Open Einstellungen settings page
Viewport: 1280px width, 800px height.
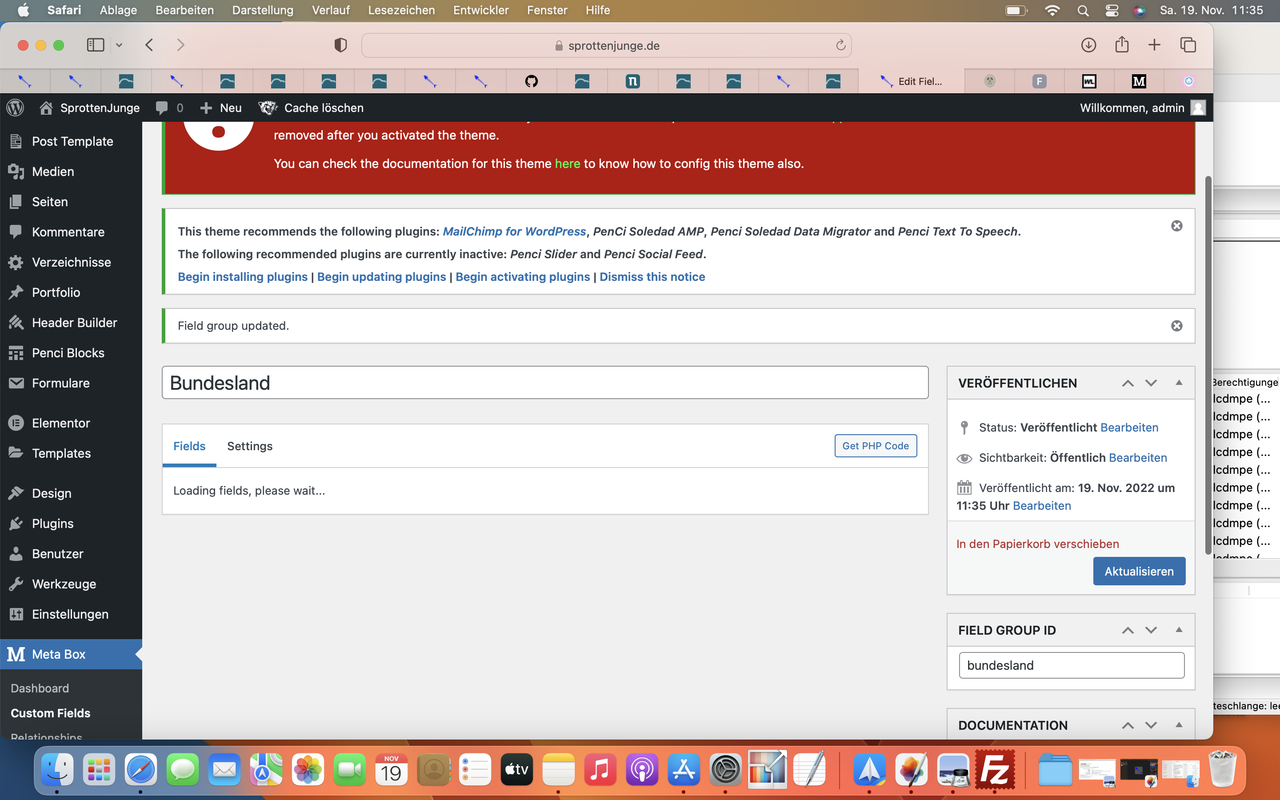[x=70, y=614]
